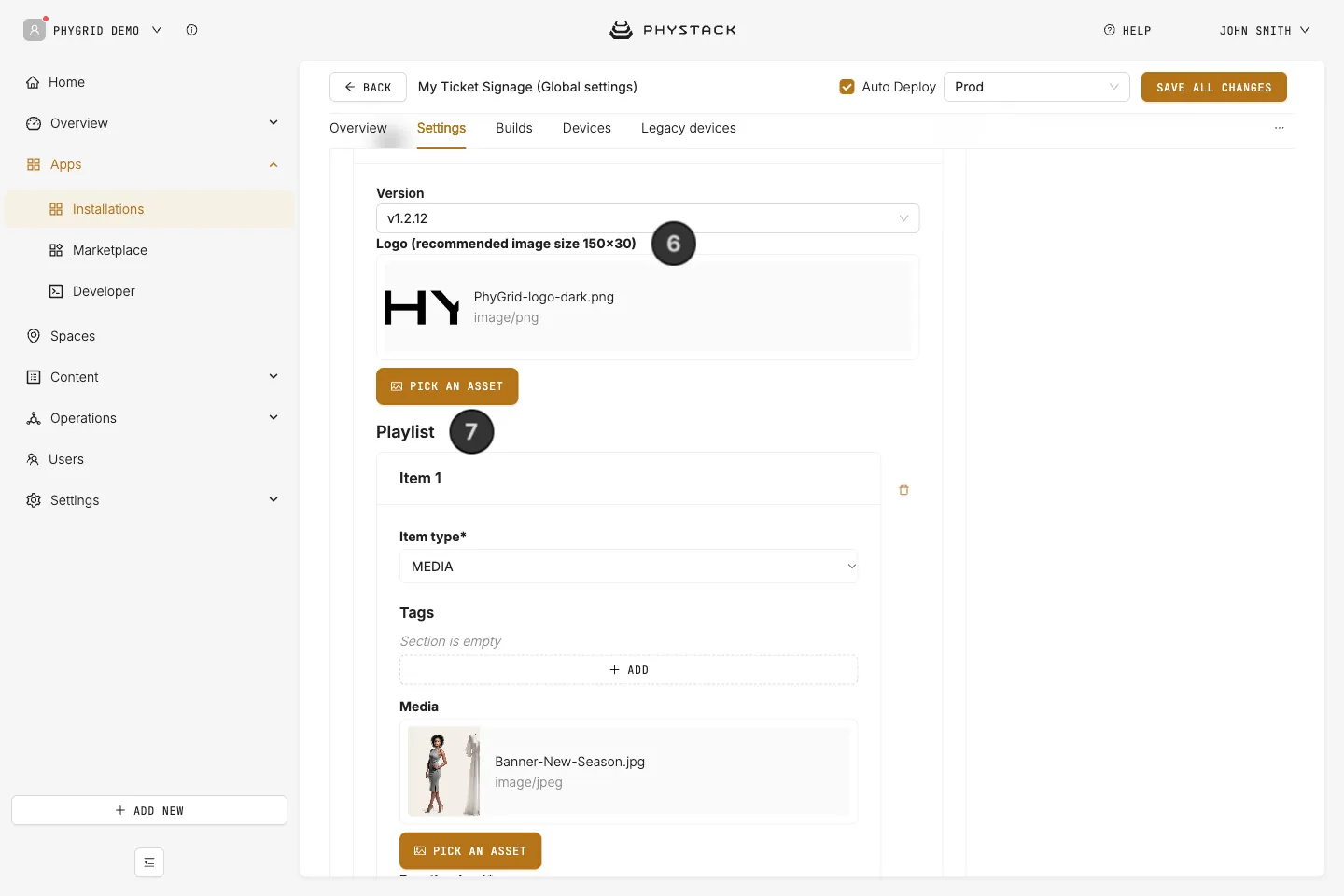The height and width of the screenshot is (896, 1344).
Task: Toggle the Auto Deploy checkbox
Action: click(847, 87)
